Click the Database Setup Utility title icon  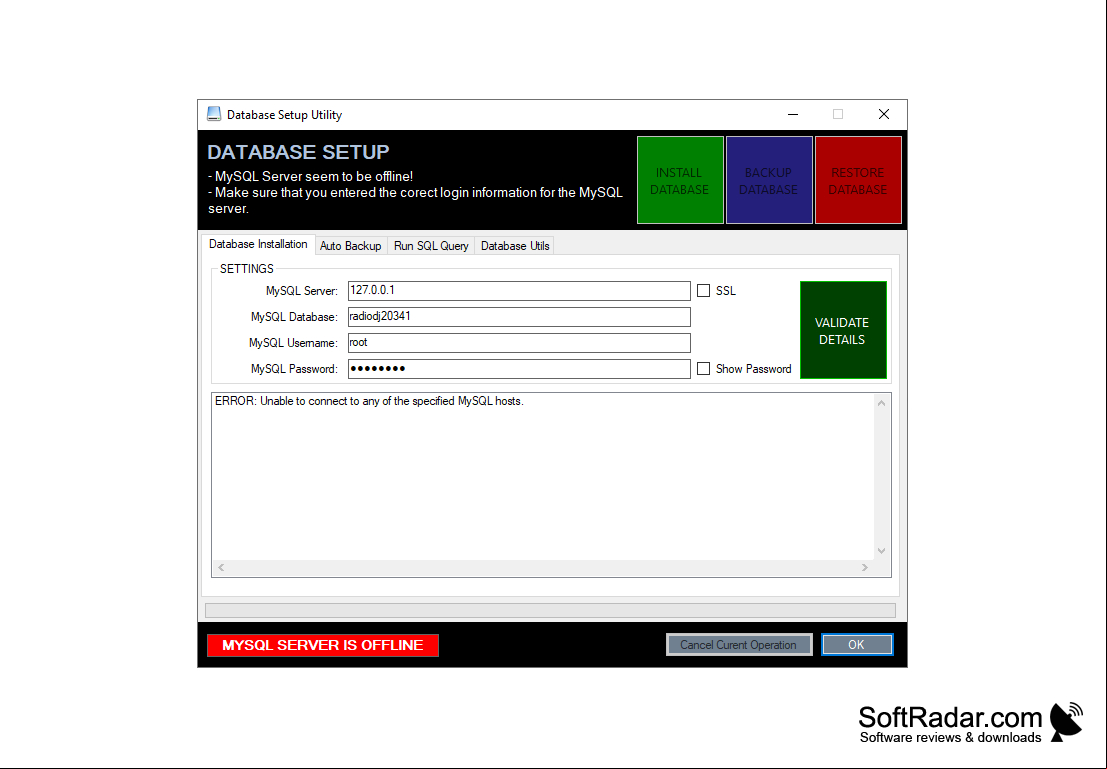[x=214, y=114]
